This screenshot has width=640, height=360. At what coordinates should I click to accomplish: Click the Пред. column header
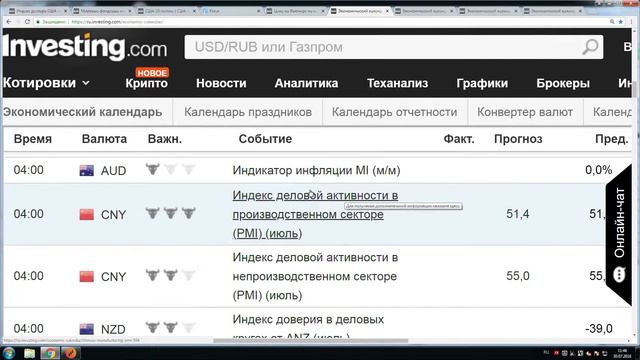(611, 139)
